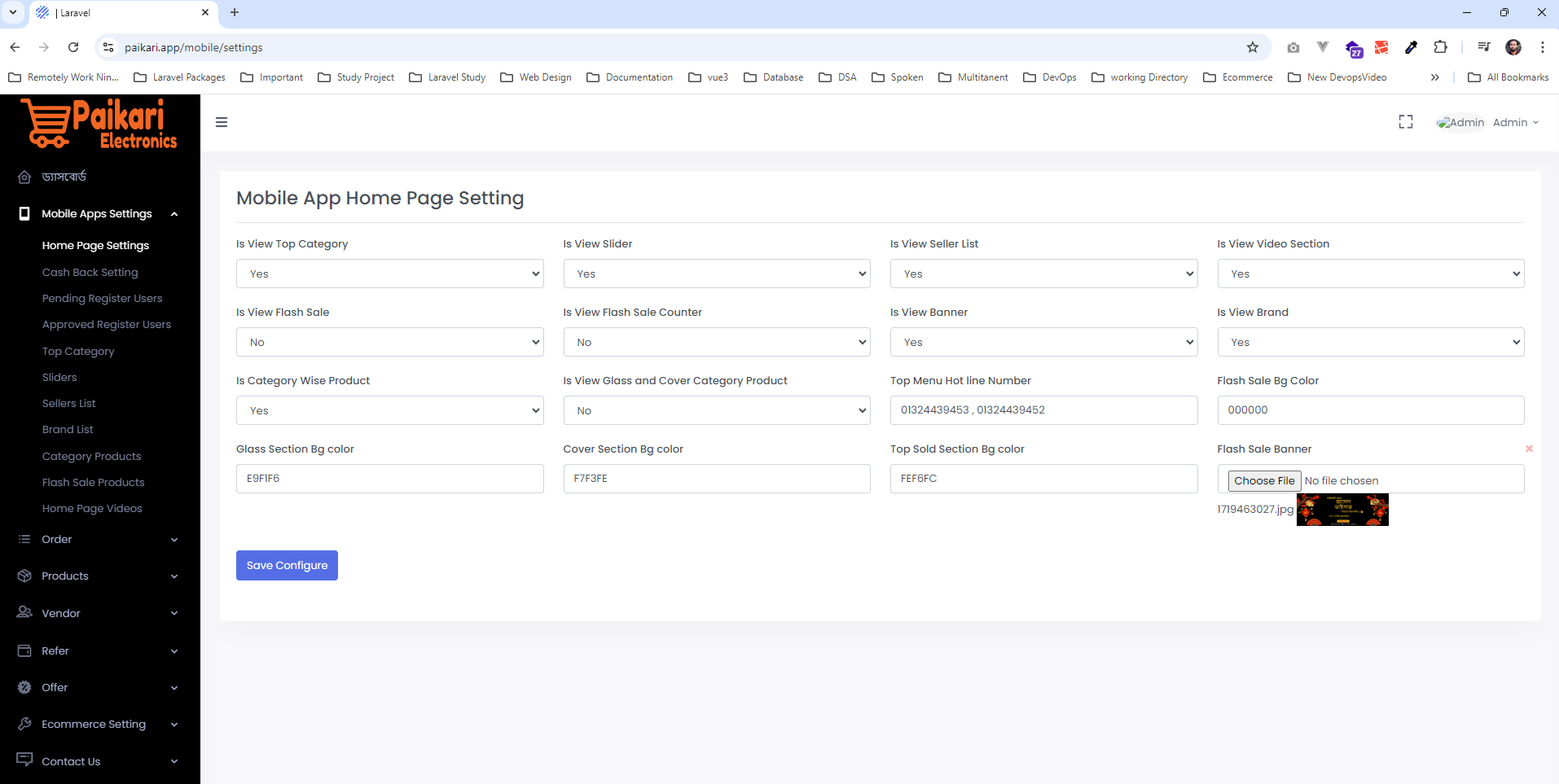Viewport: 1559px width, 784px height.
Task: Expand the Vendor sidebar menu
Action: click(174, 613)
